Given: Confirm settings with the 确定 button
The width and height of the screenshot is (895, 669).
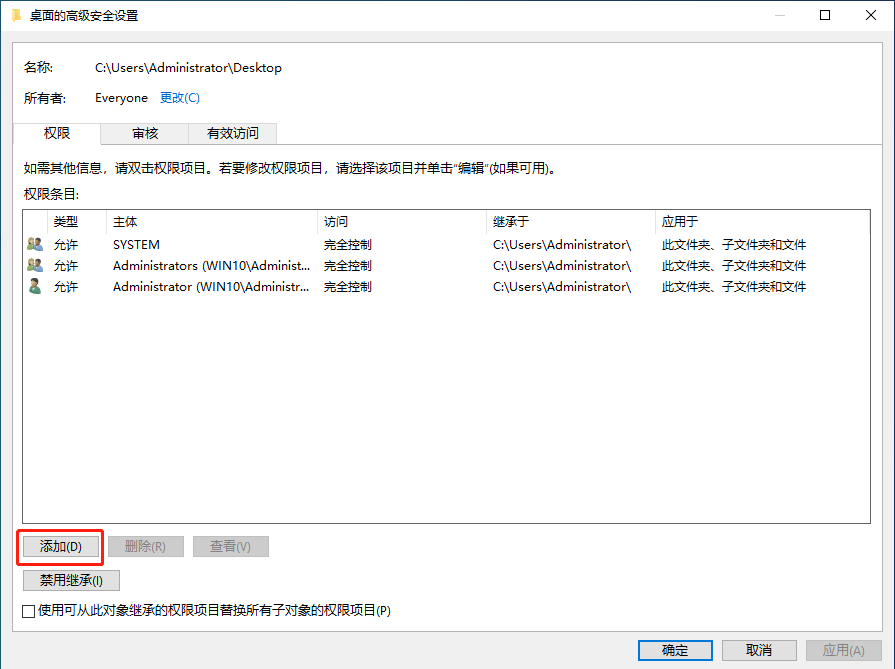Looking at the screenshot, I should (675, 650).
